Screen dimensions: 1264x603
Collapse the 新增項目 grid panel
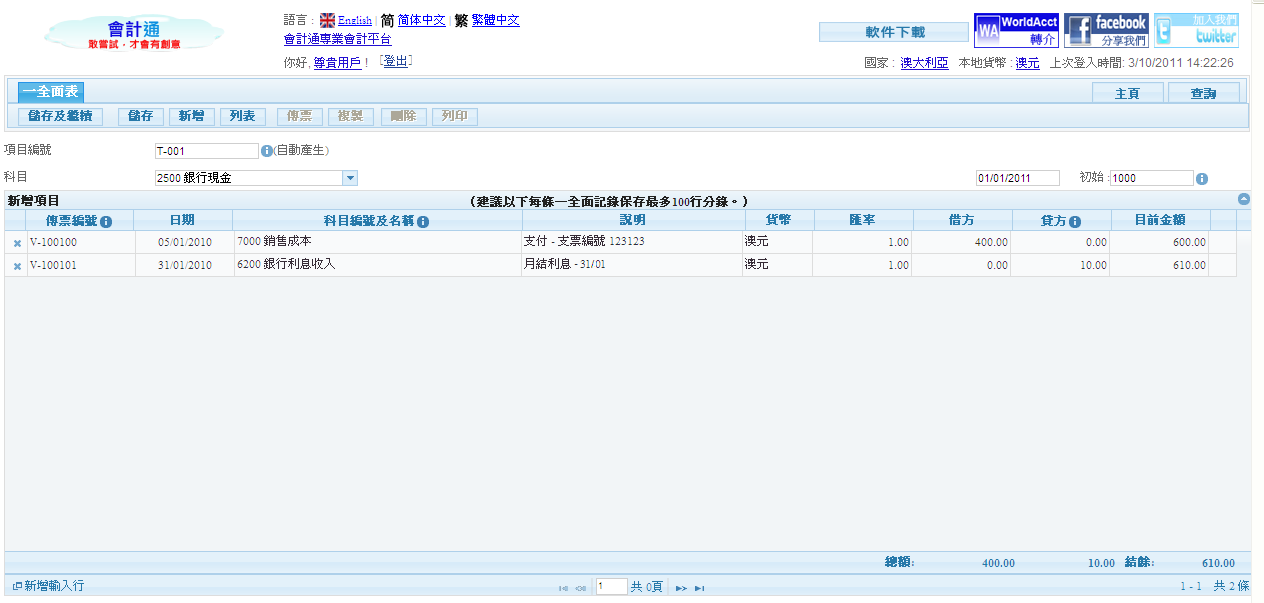tap(1244, 199)
